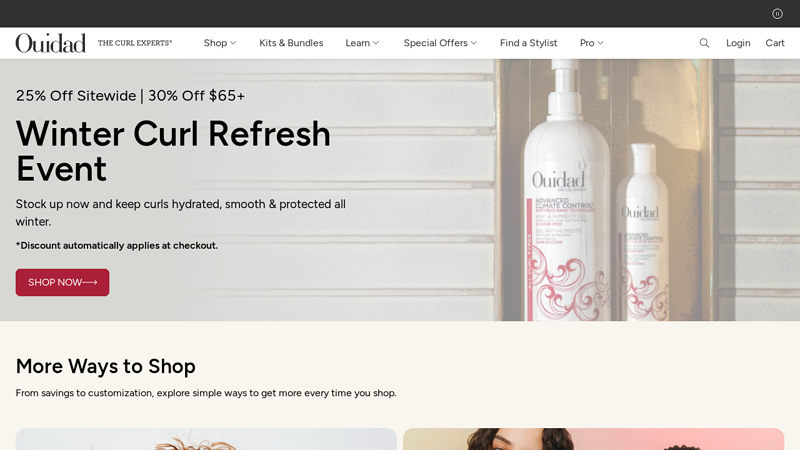Pause the announcement bar rotation
Viewport: 800px width, 450px height.
pyautogui.click(x=777, y=14)
